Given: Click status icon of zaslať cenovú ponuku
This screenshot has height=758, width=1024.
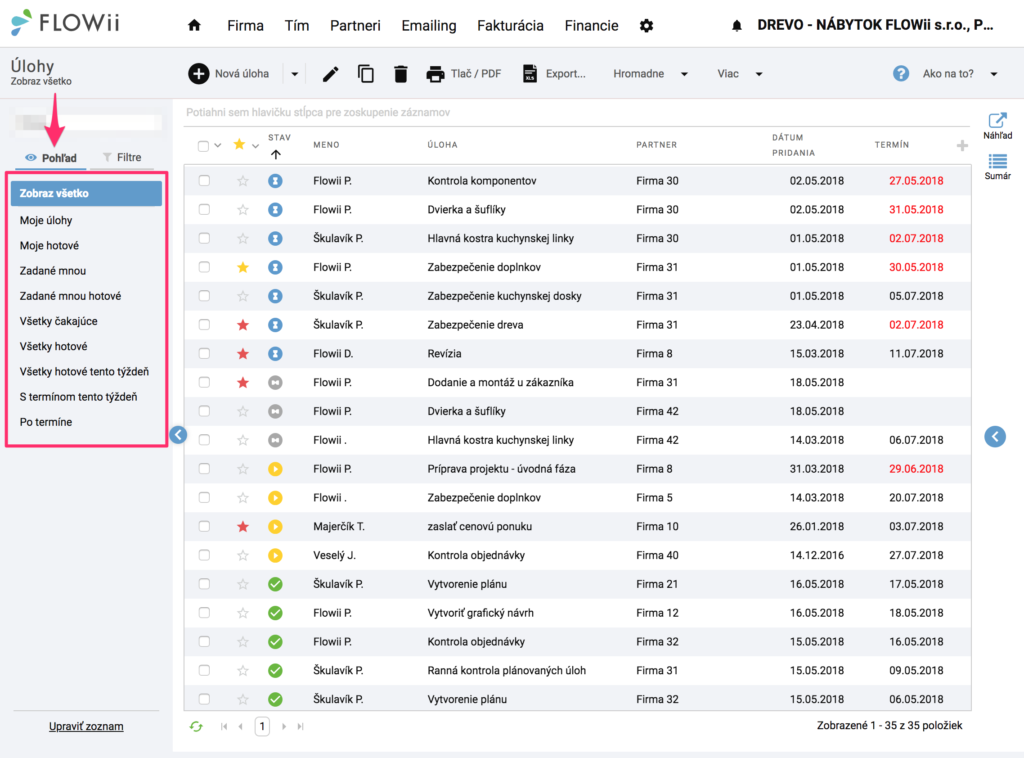Looking at the screenshot, I should (276, 526).
